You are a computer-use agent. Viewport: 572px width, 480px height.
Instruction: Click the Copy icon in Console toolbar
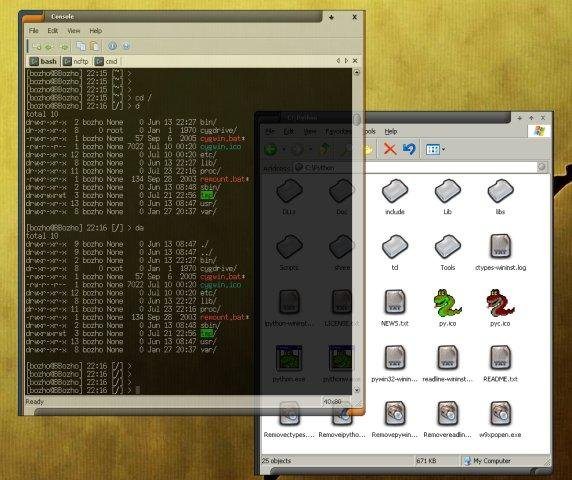[81, 46]
